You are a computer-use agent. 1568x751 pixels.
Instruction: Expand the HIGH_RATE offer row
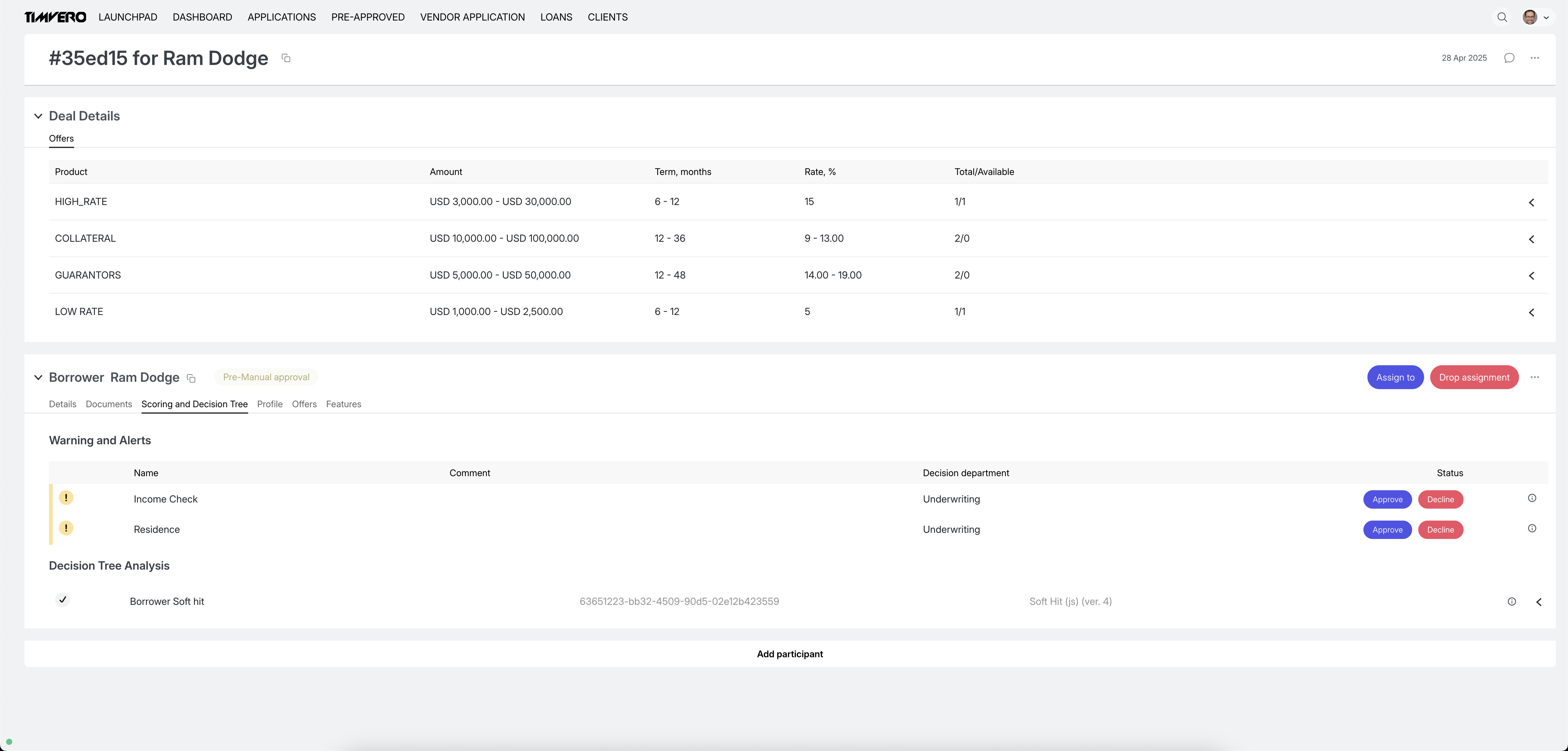point(1532,202)
